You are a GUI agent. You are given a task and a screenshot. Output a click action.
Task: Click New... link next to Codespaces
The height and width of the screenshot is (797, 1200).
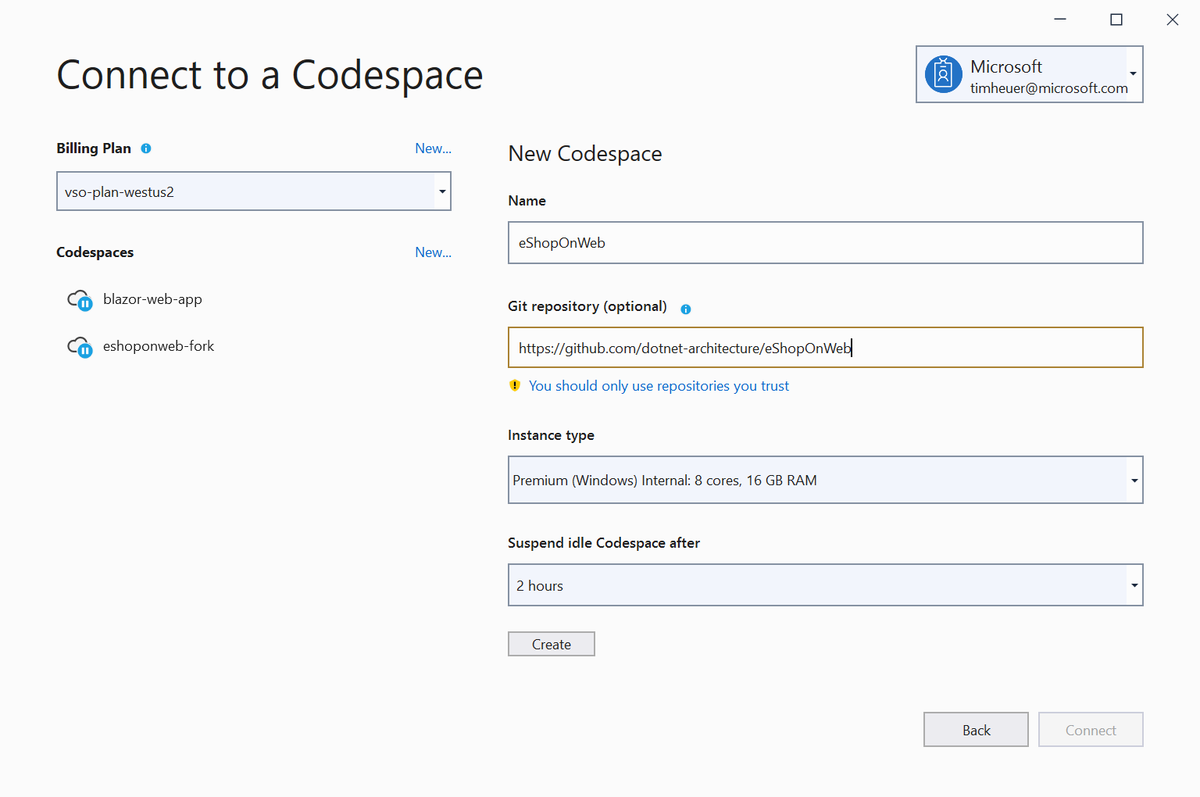pos(433,252)
